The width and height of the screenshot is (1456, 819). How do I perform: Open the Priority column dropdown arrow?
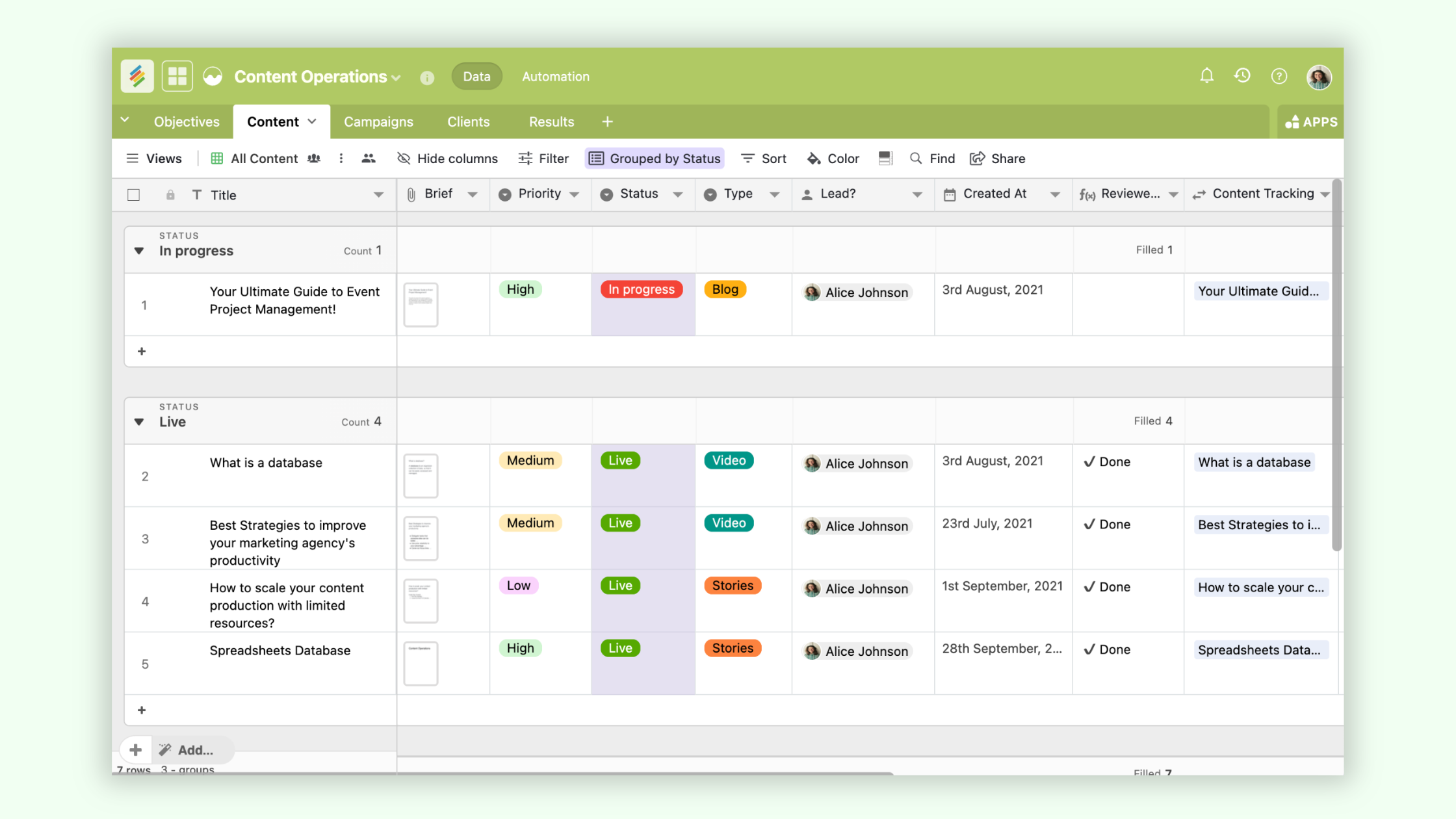pos(575,194)
